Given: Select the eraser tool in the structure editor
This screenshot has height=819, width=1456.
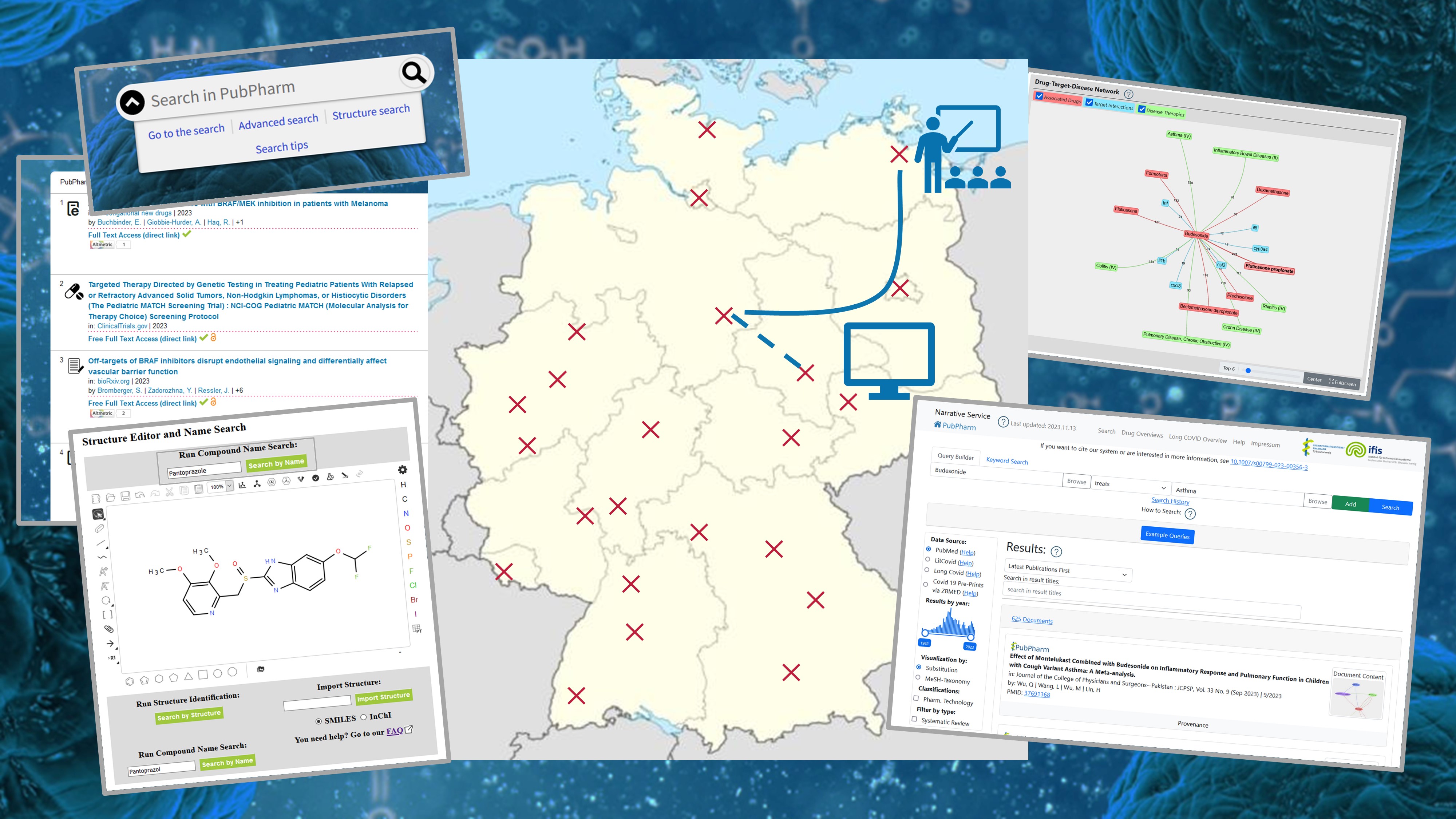Looking at the screenshot, I should [99, 529].
